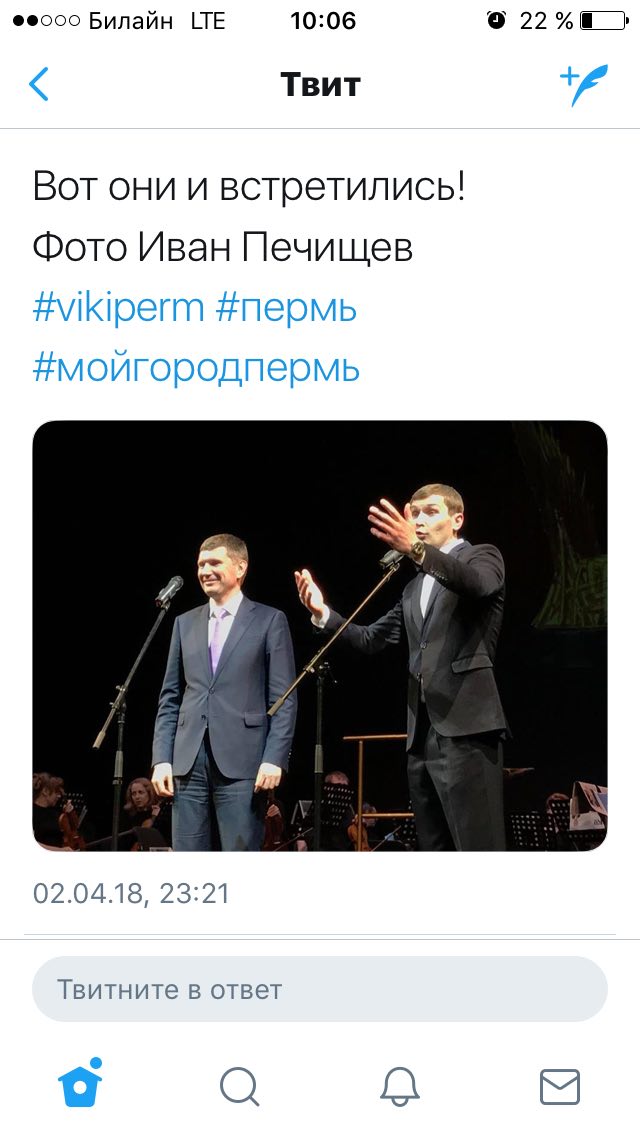Tap the "Твит" header title
The image size is (640, 1136).
pos(320,85)
